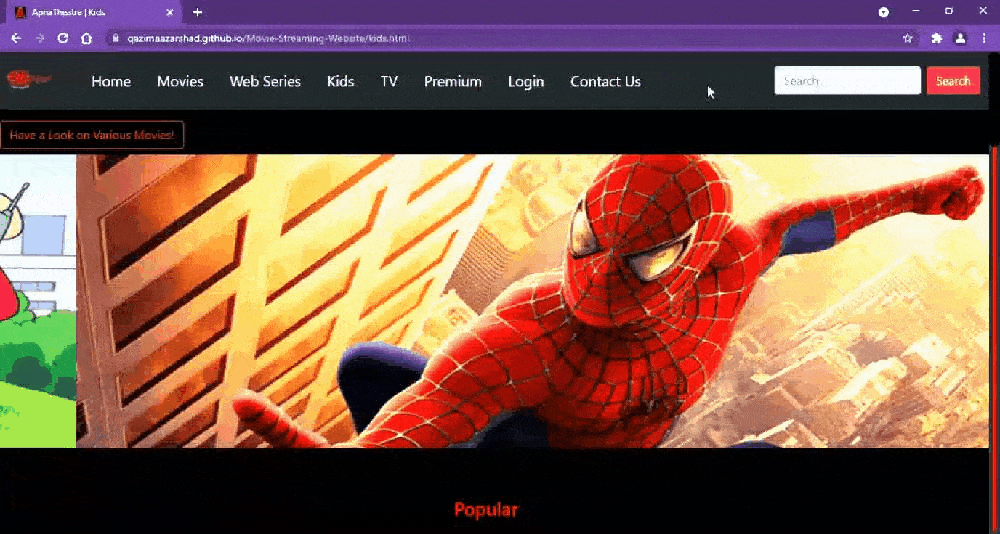The image size is (1000, 534).
Task: Click the Spider-Man carousel banner image
Action: (533, 300)
